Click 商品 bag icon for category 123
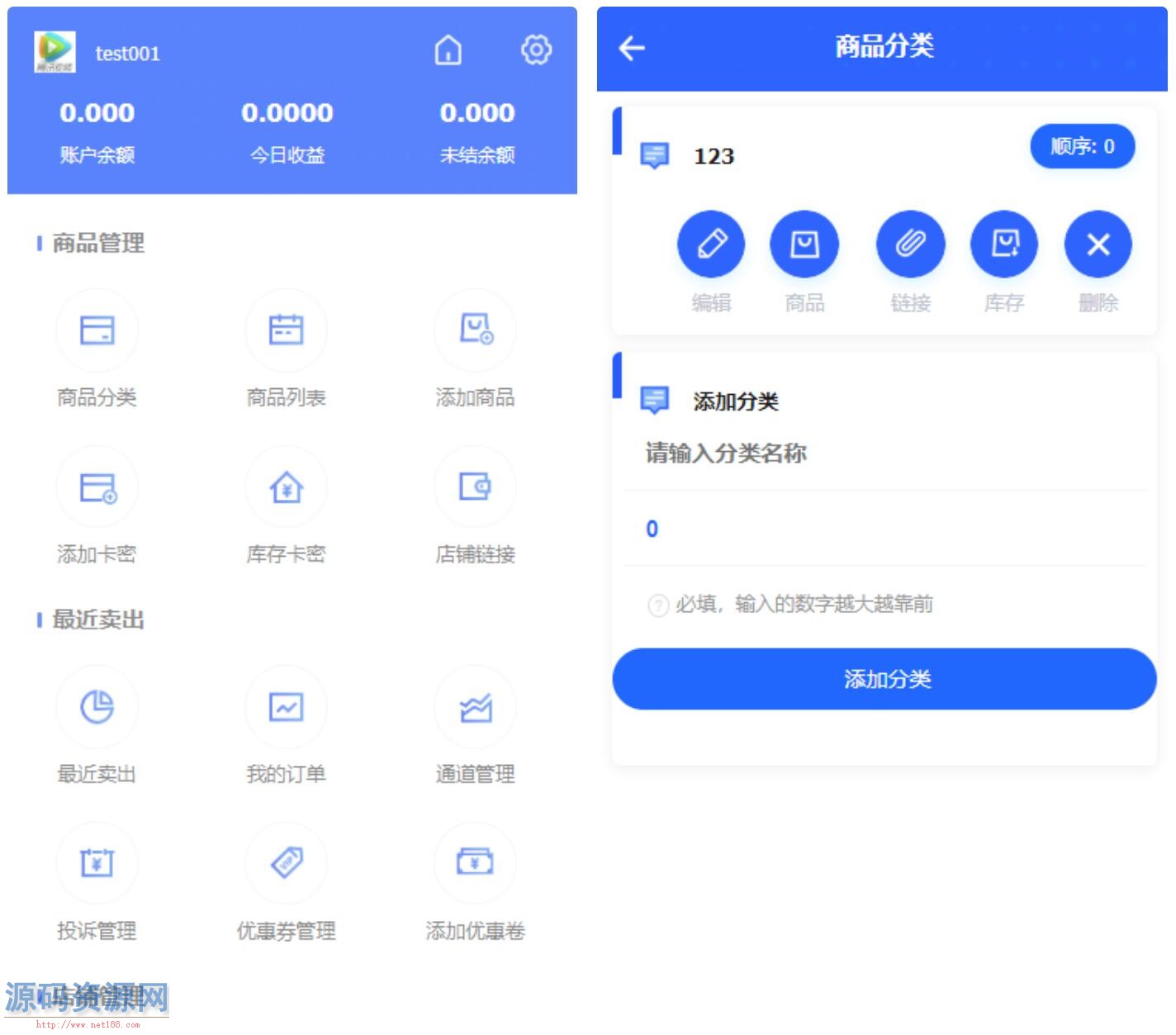The width and height of the screenshot is (1176, 1035). (x=804, y=245)
